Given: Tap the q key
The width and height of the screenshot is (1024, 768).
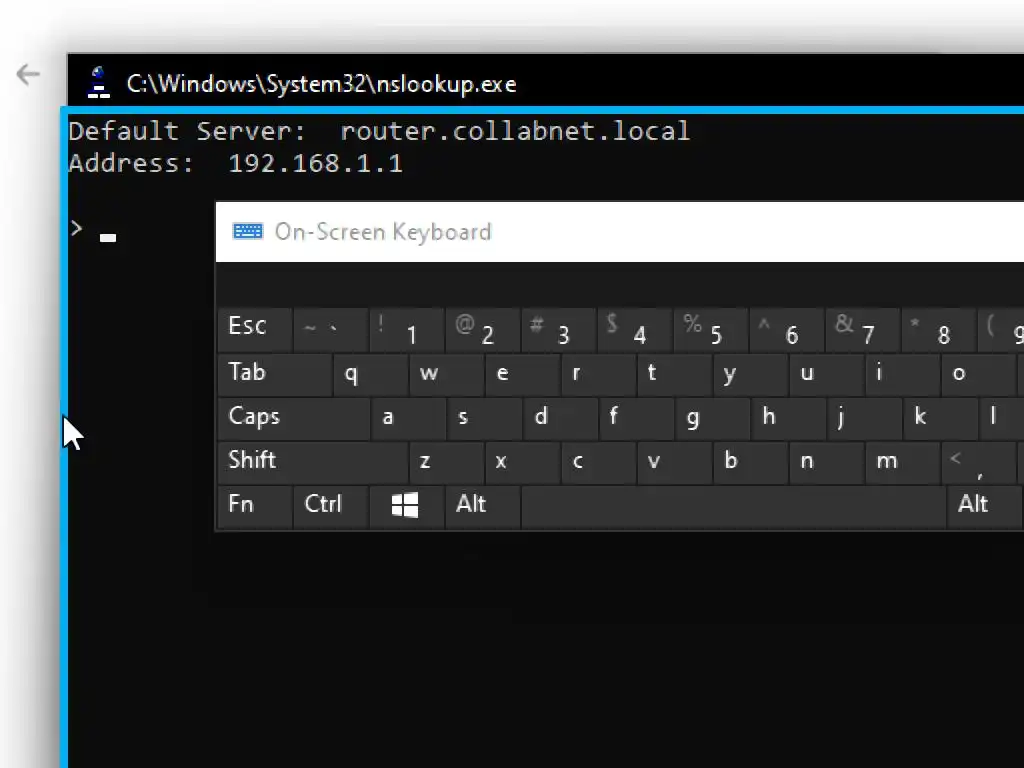Looking at the screenshot, I should (370, 374).
